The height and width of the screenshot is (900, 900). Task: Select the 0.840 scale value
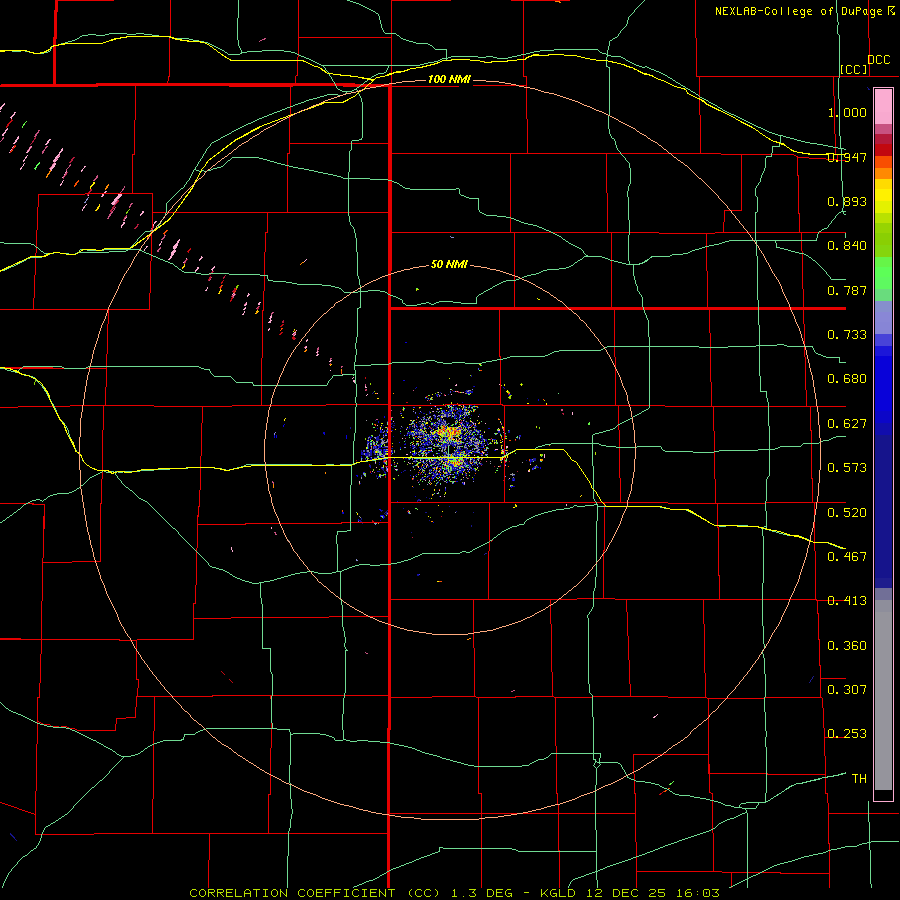point(847,246)
